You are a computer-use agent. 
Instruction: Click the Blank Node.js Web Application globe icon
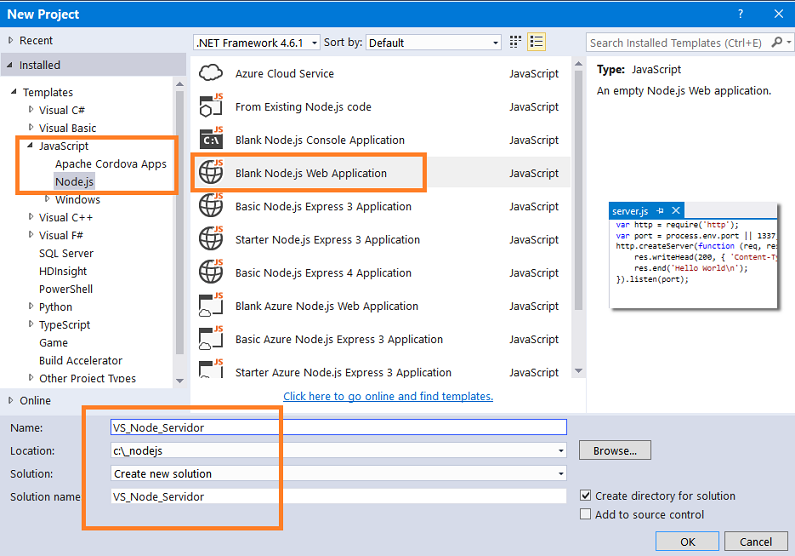211,172
